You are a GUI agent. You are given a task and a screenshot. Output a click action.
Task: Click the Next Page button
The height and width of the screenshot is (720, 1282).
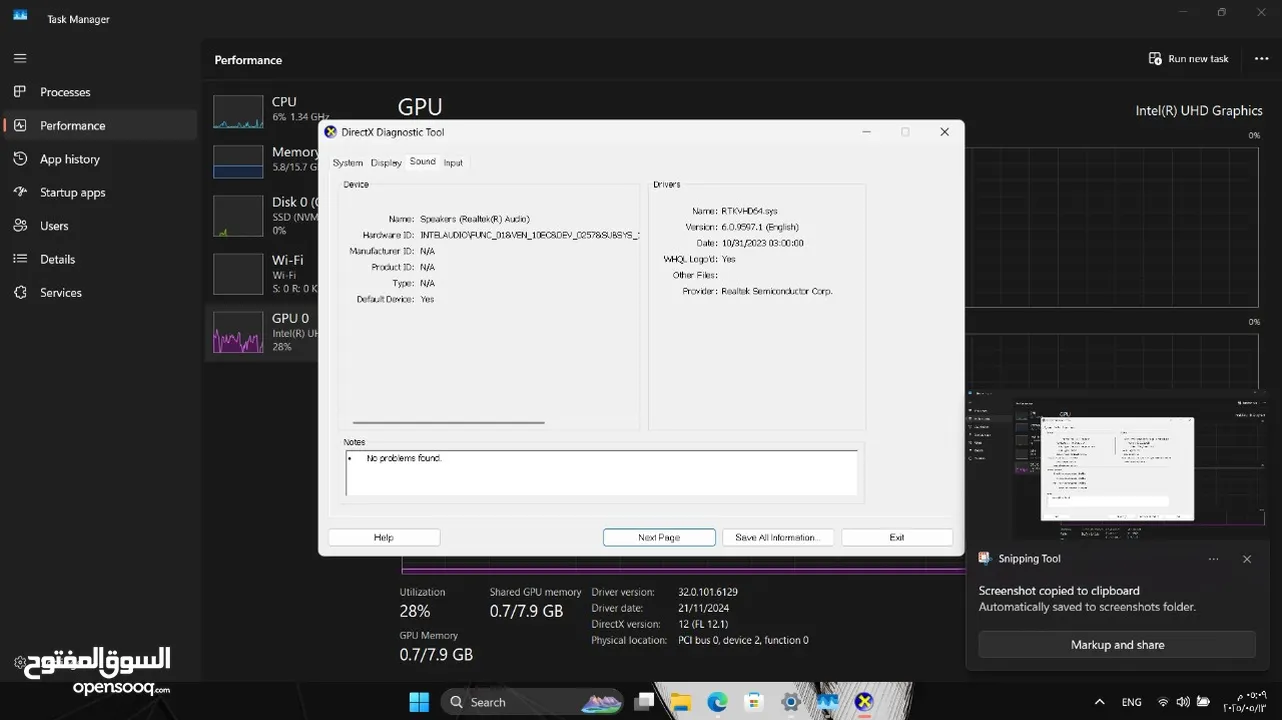coord(659,537)
